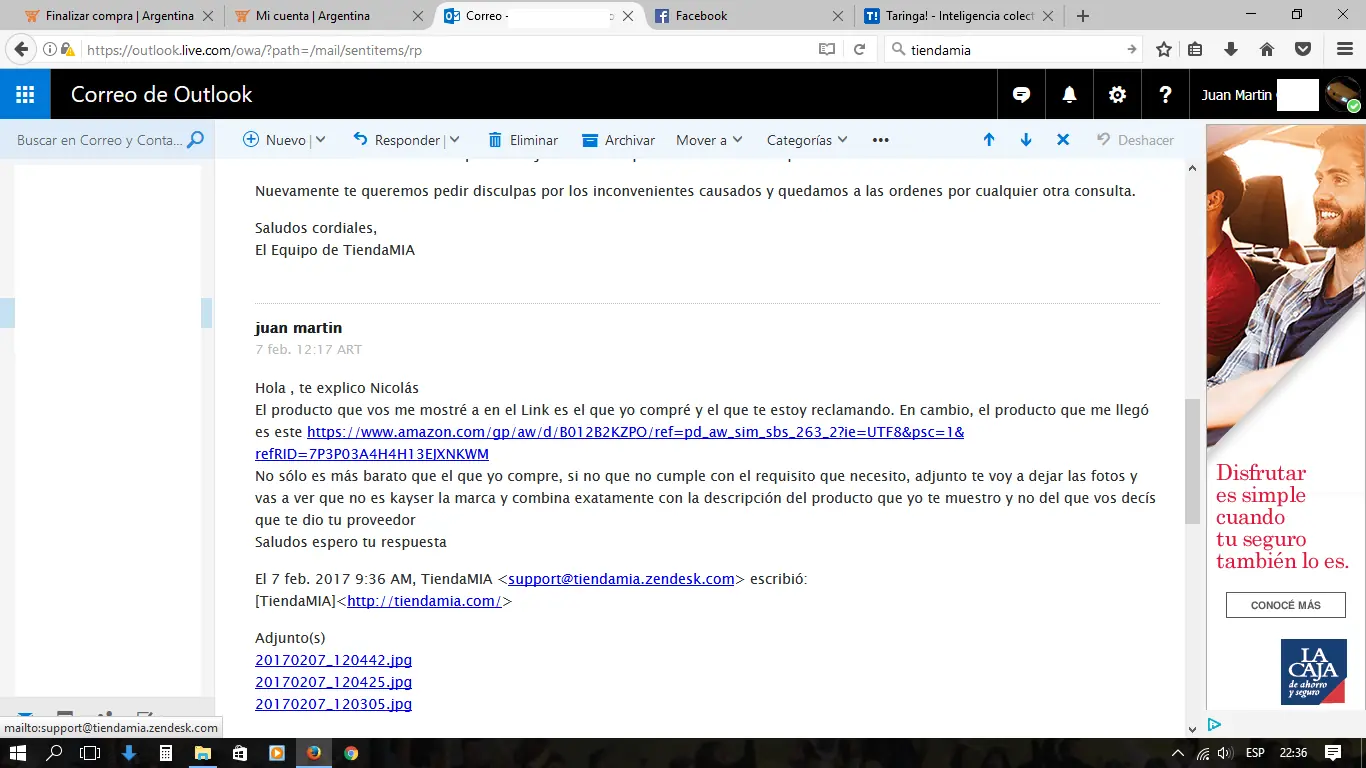Click the scrollbar down arrow
Viewport: 1366px width, 768px height.
(1191, 729)
